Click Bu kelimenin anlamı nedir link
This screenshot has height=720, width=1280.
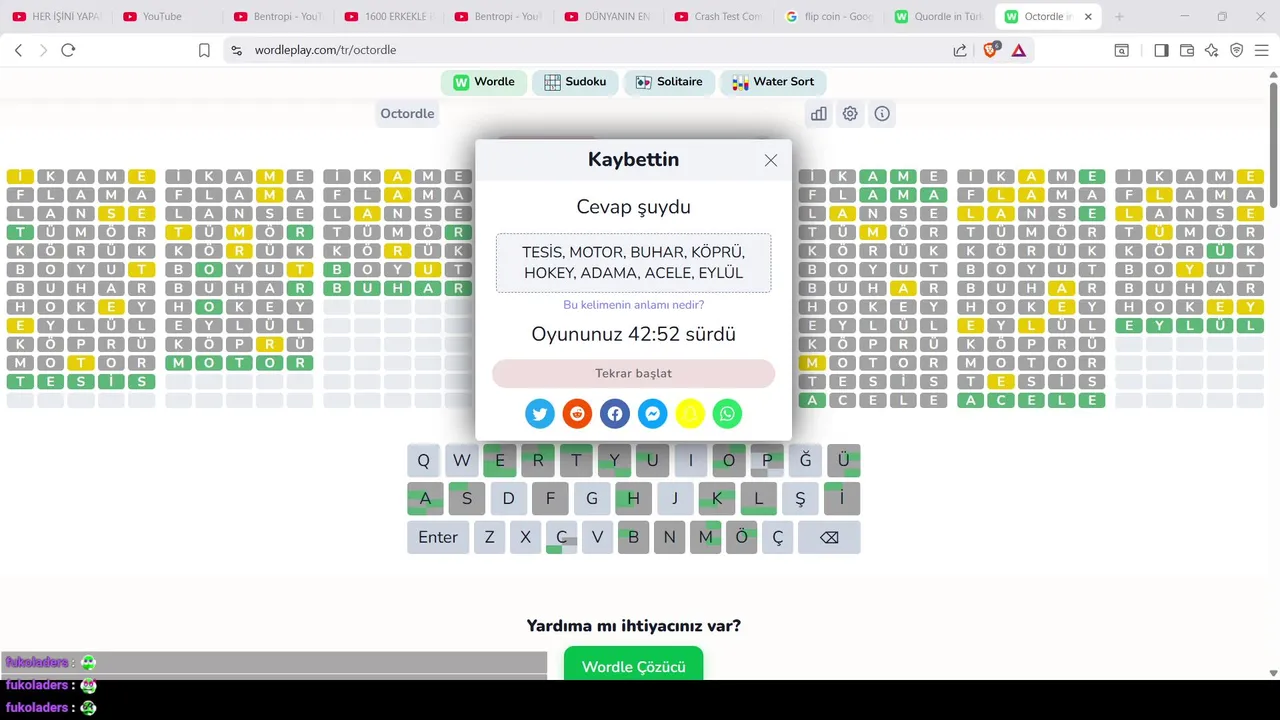click(633, 305)
